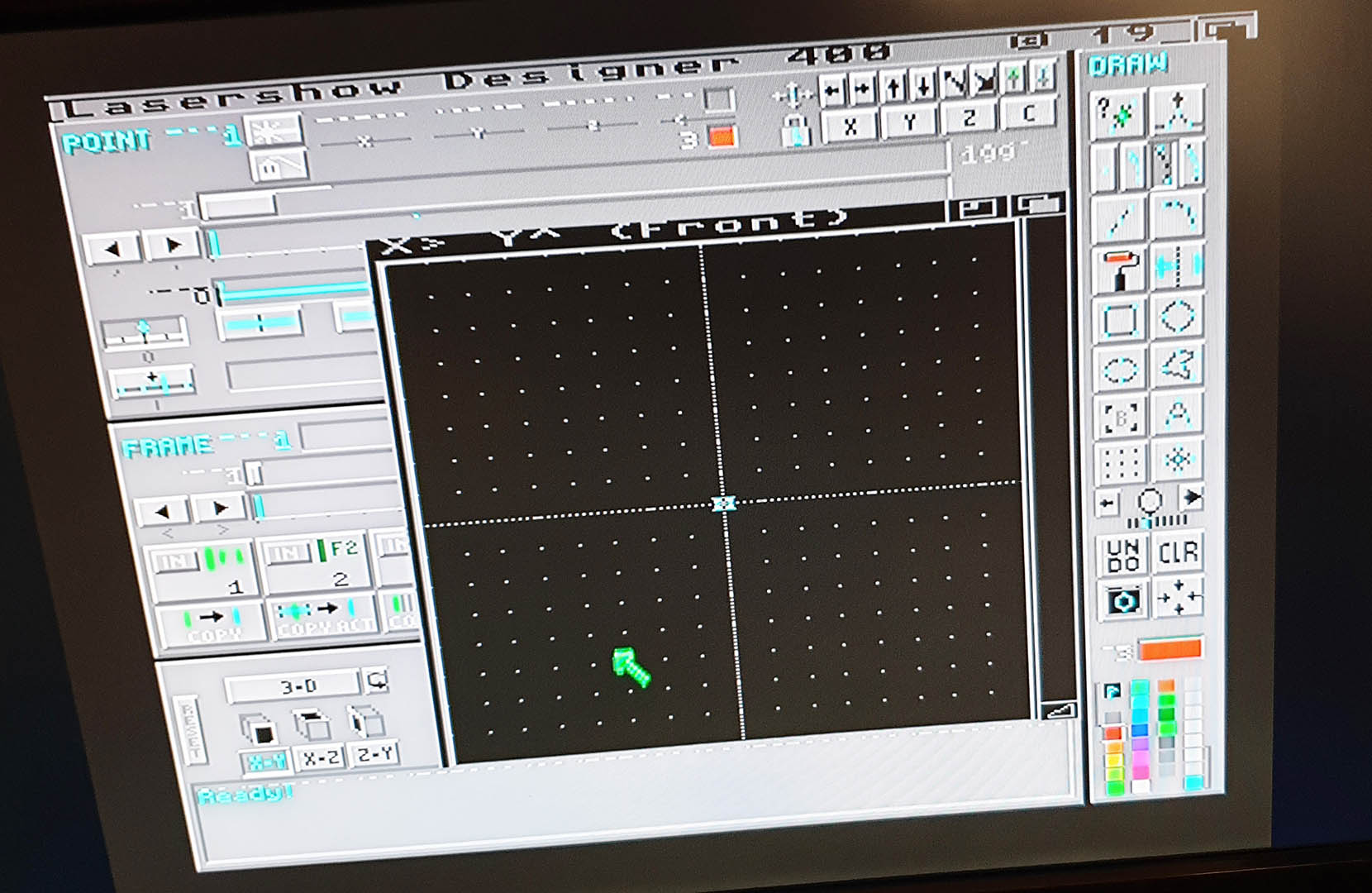Click the FRAME name input field
The image size is (1372, 893).
tap(346, 434)
